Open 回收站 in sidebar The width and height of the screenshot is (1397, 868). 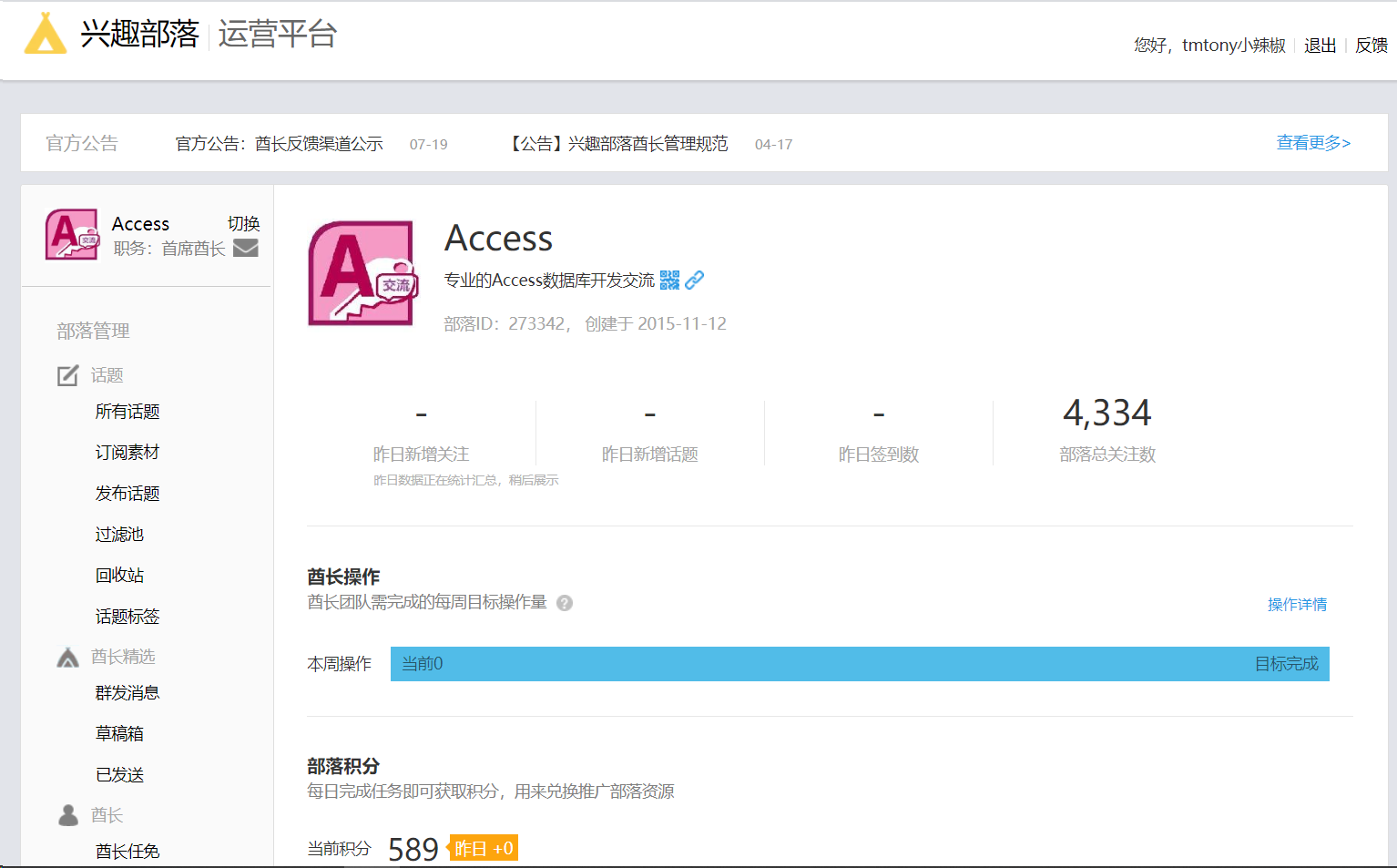pos(120,576)
